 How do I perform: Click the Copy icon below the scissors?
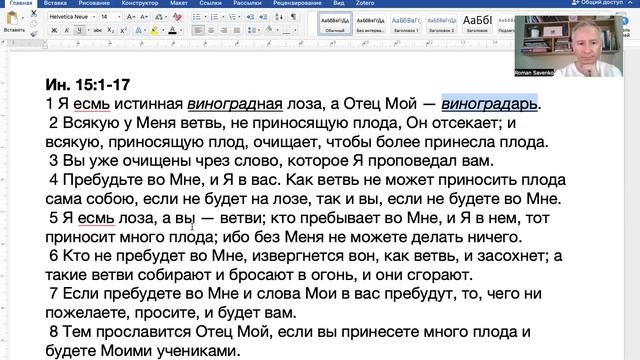[x=34, y=24]
